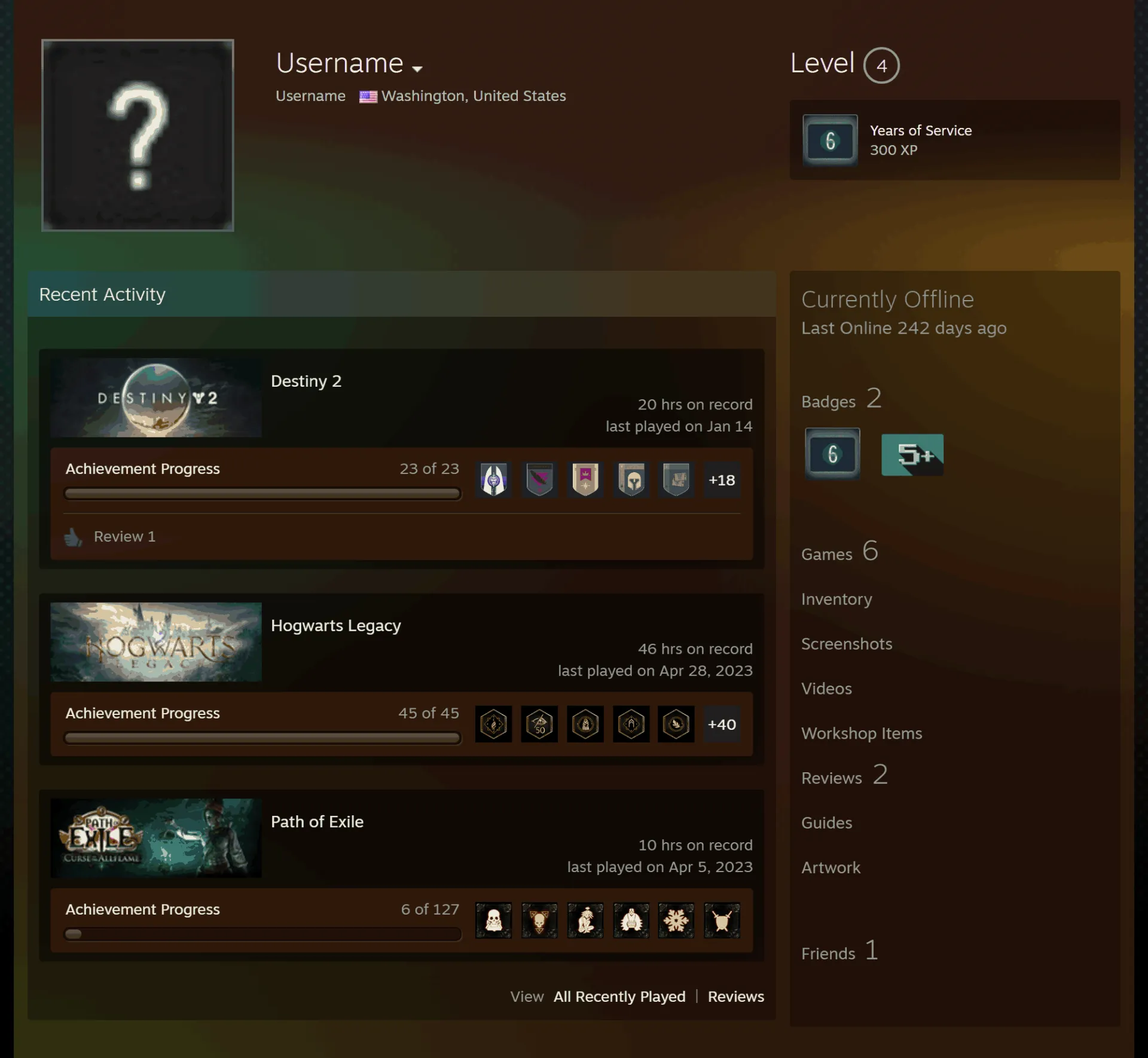Click the United States flag icon
The width and height of the screenshot is (1148, 1058).
(368, 96)
